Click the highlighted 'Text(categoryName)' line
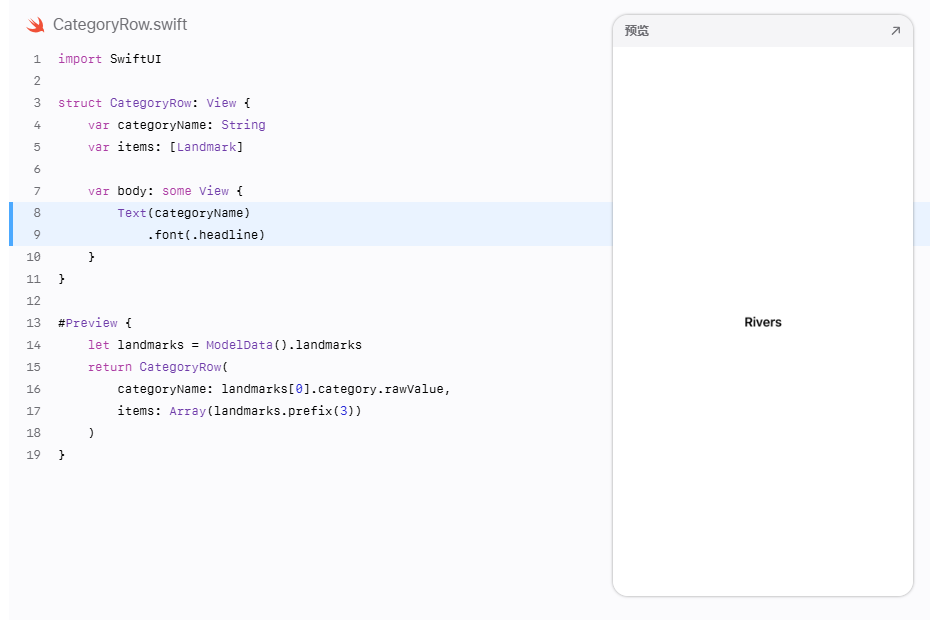939x620 pixels. 184,213
